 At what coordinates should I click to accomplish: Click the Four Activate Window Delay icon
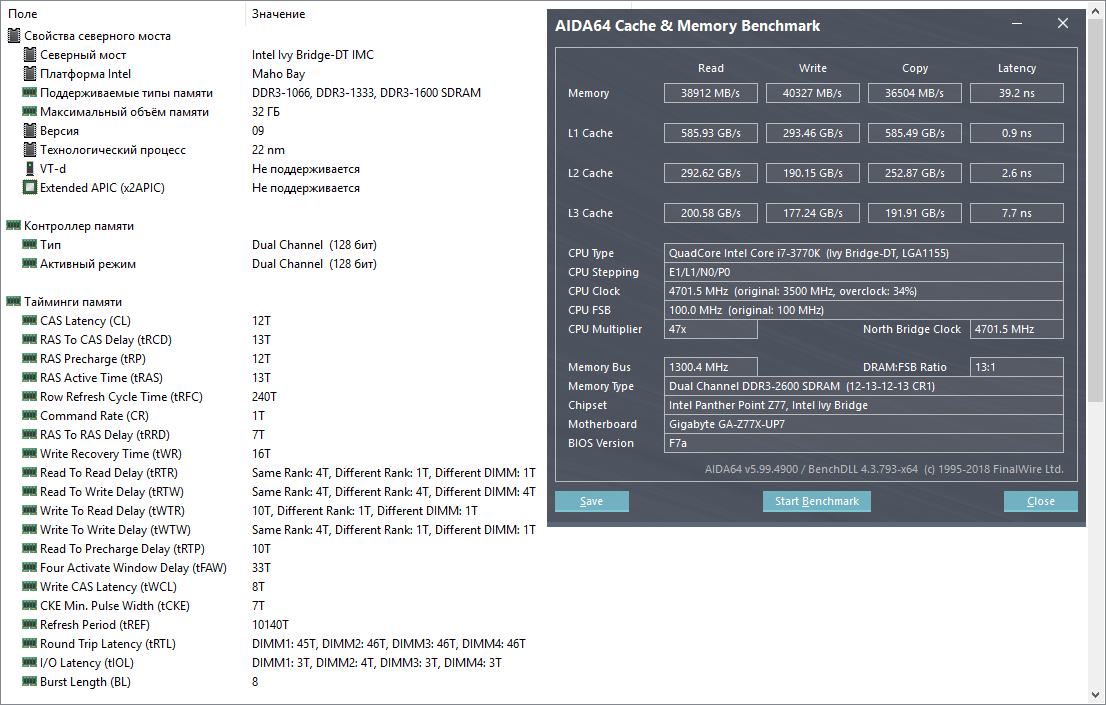pyautogui.click(x=30, y=568)
